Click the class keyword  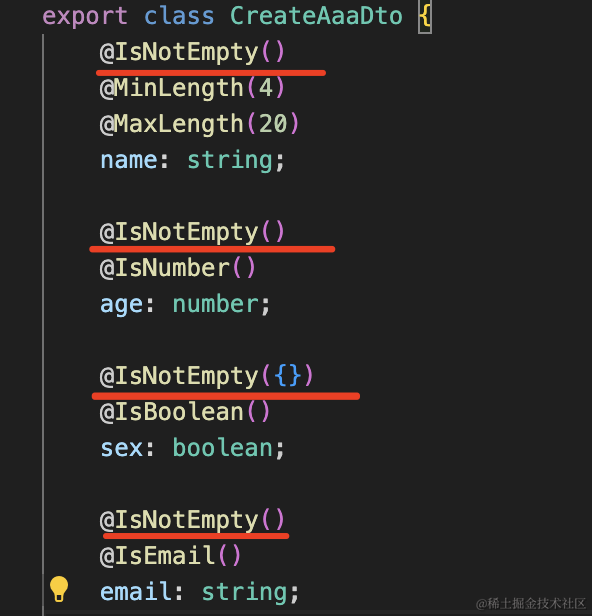[x=179, y=16]
